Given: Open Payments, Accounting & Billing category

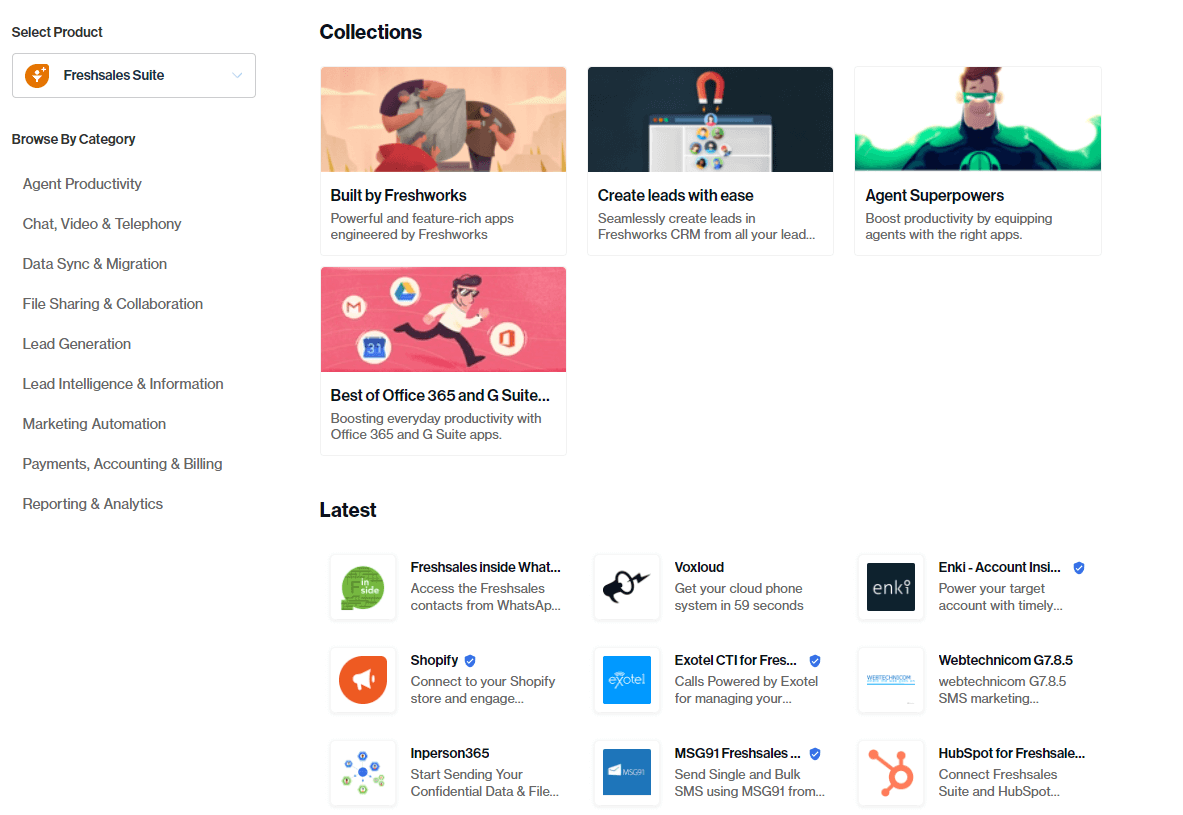Looking at the screenshot, I should pyautogui.click(x=122, y=464).
